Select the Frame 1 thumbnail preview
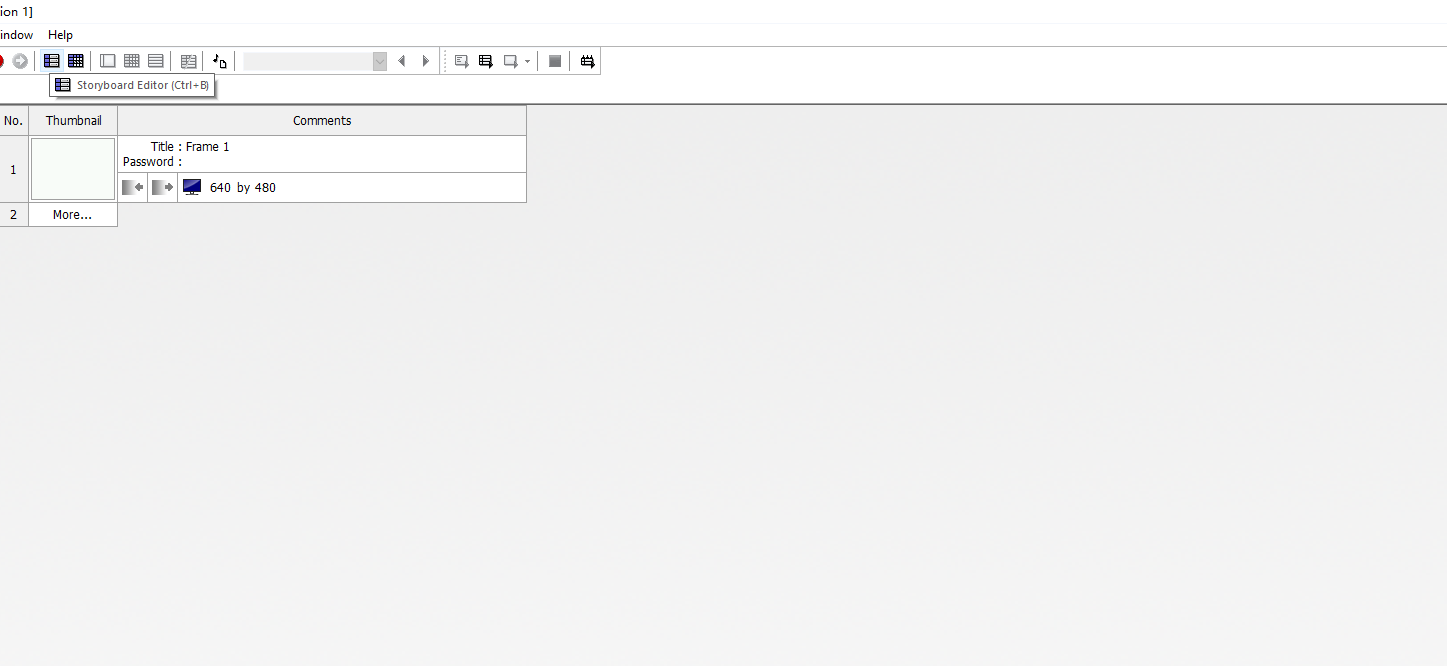The image size is (1447, 666). (x=73, y=169)
